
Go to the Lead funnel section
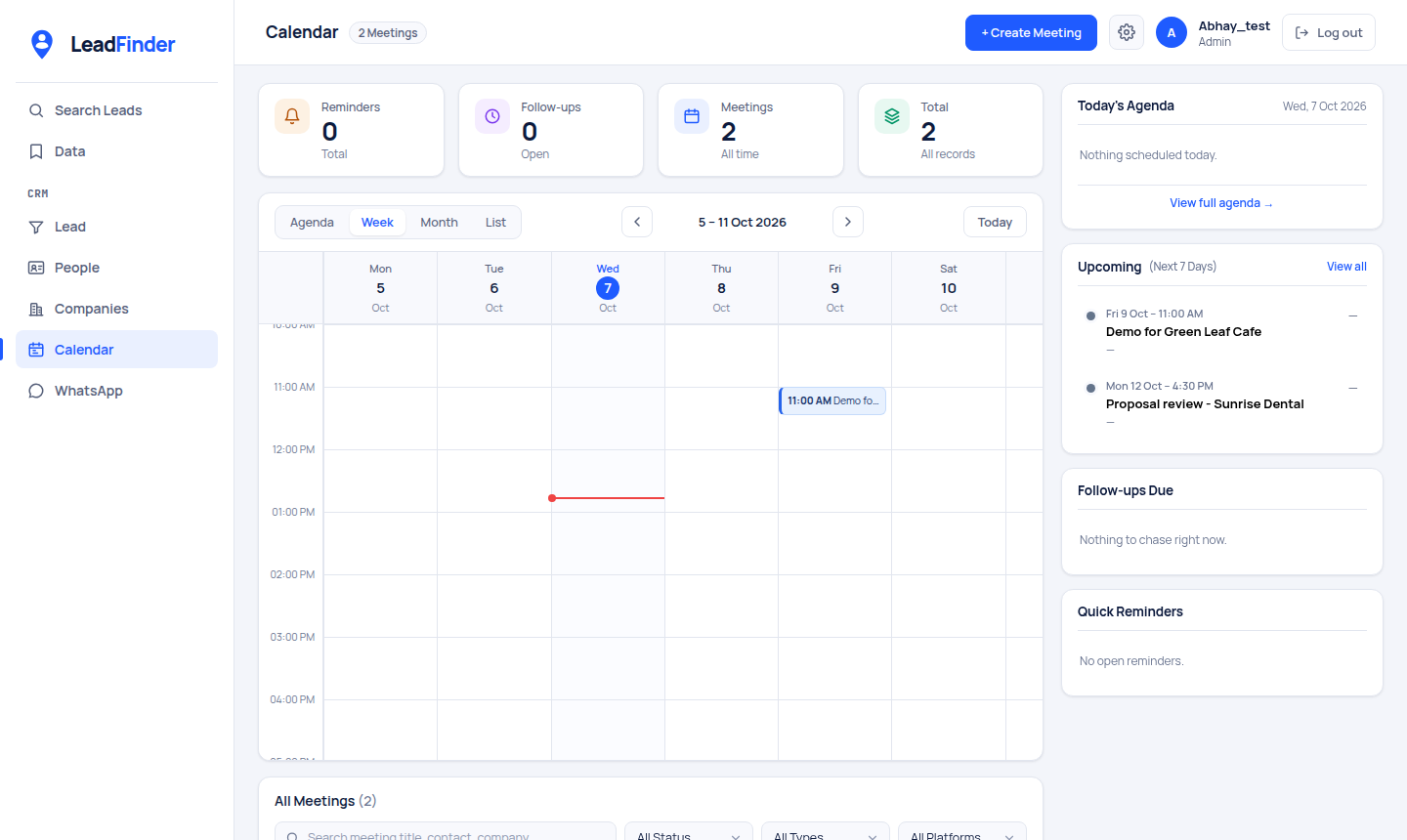click(116, 227)
